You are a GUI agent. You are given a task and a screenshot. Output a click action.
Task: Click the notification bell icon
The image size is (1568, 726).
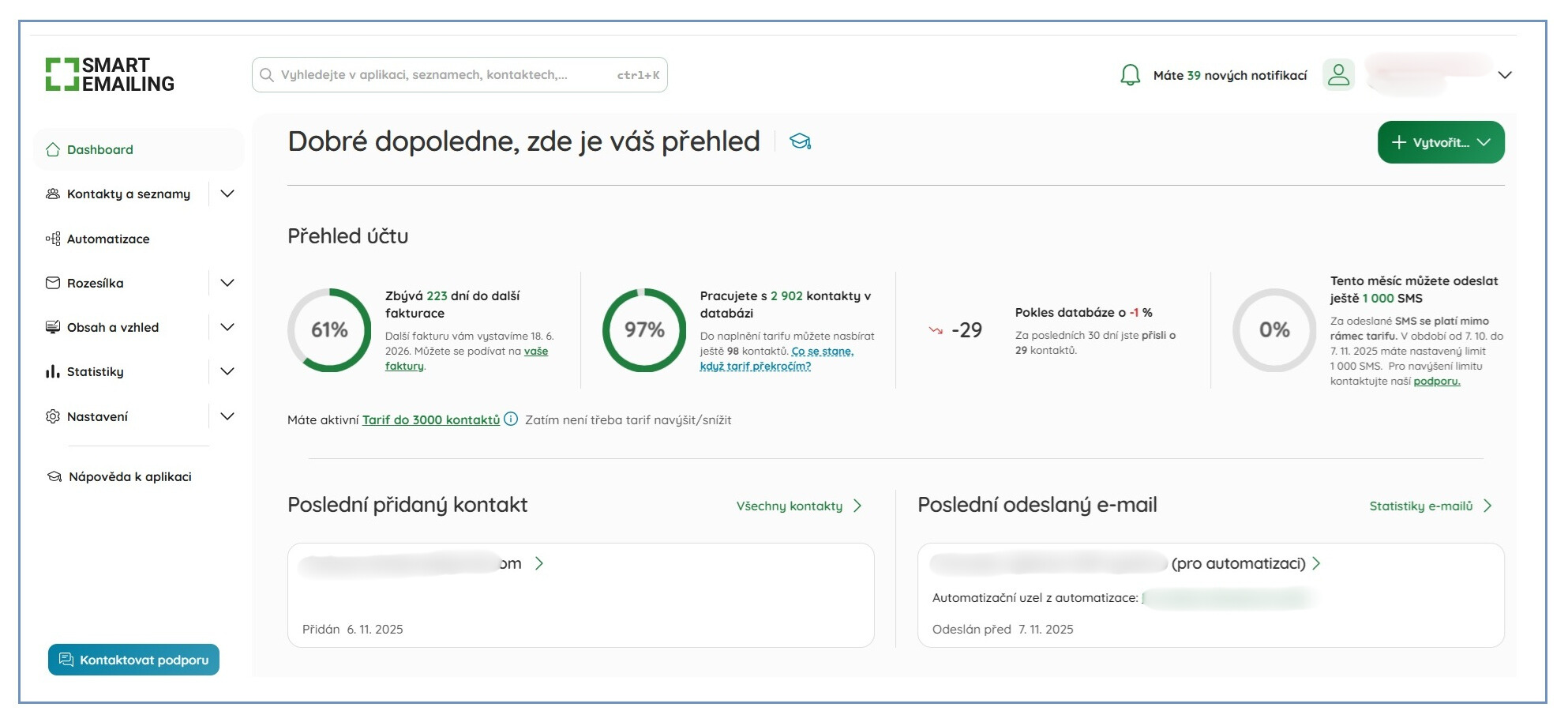(1130, 75)
